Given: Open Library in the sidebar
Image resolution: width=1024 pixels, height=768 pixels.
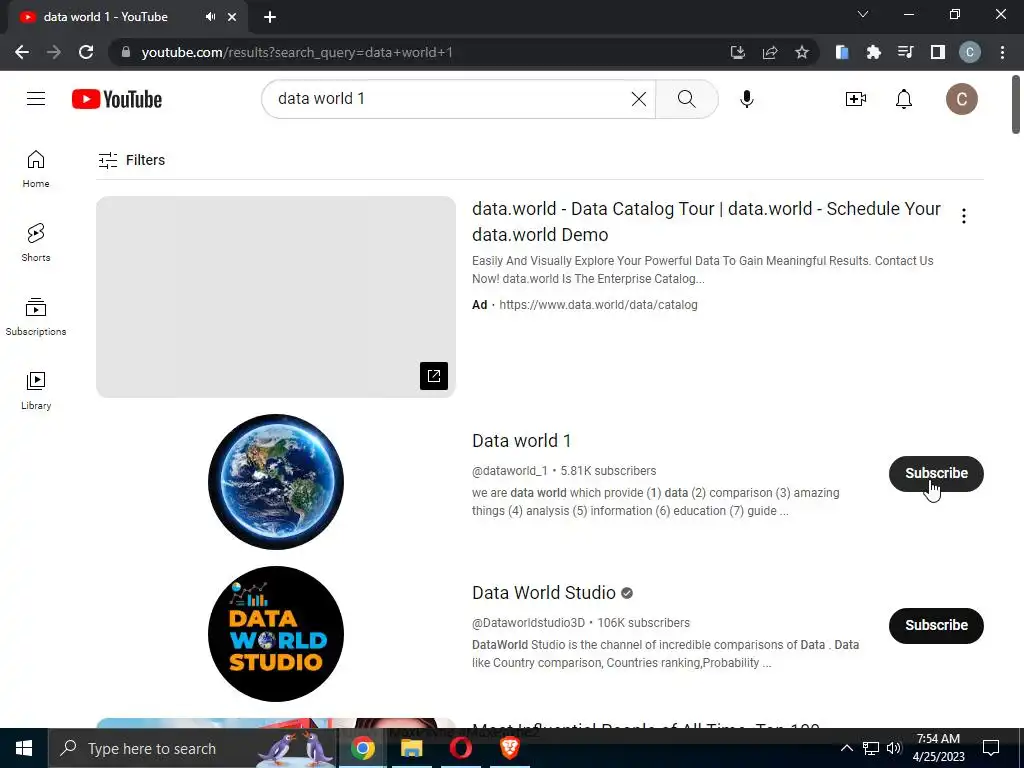Looking at the screenshot, I should pyautogui.click(x=36, y=391).
